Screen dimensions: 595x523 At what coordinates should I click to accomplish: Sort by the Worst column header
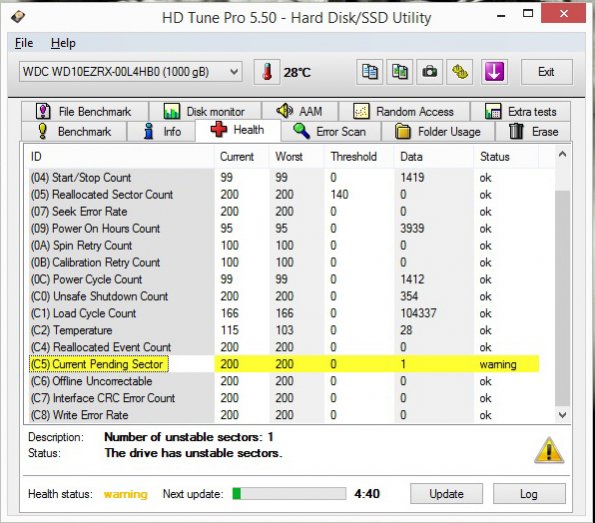(x=296, y=156)
